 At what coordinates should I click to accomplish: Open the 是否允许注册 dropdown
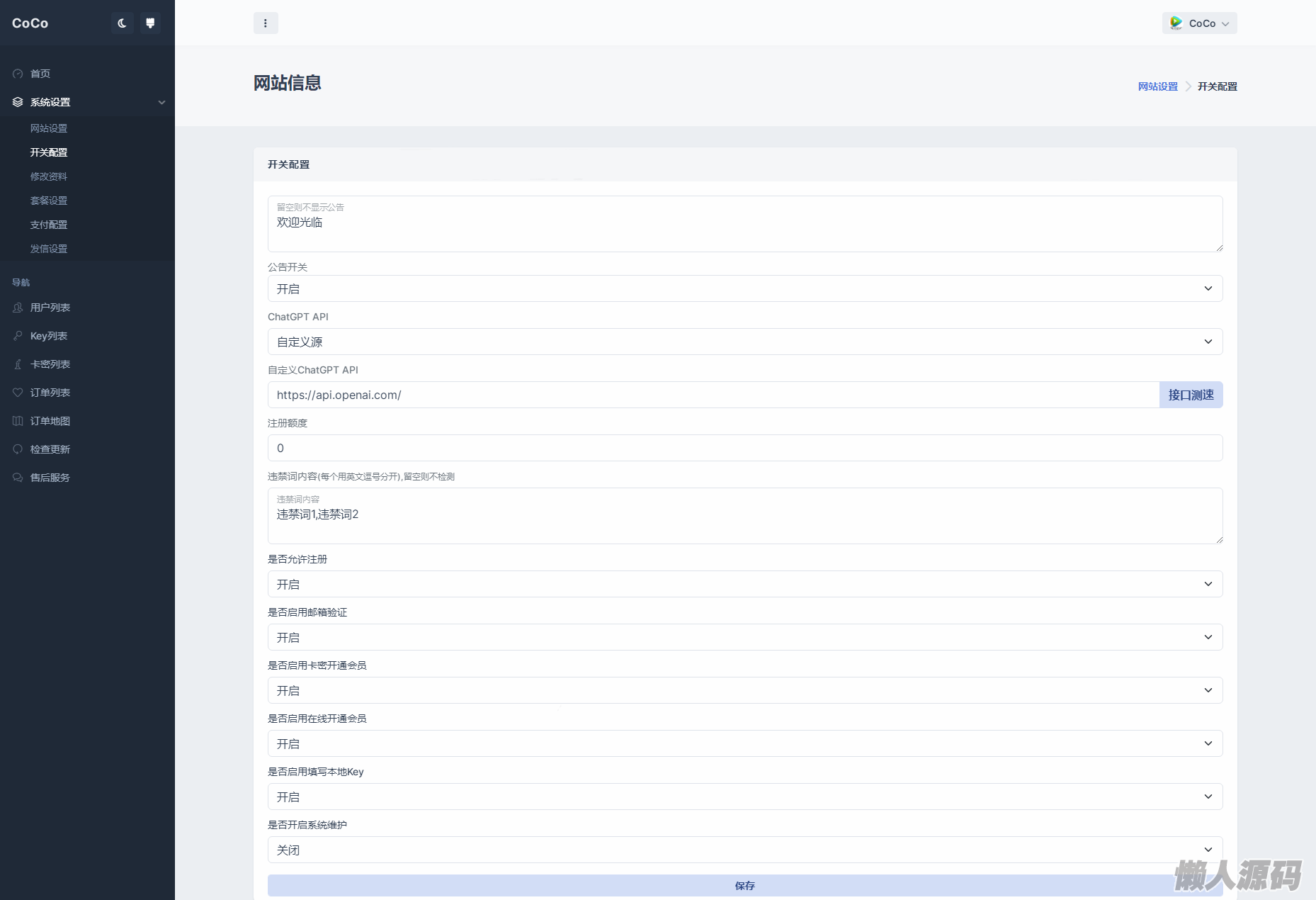745,584
